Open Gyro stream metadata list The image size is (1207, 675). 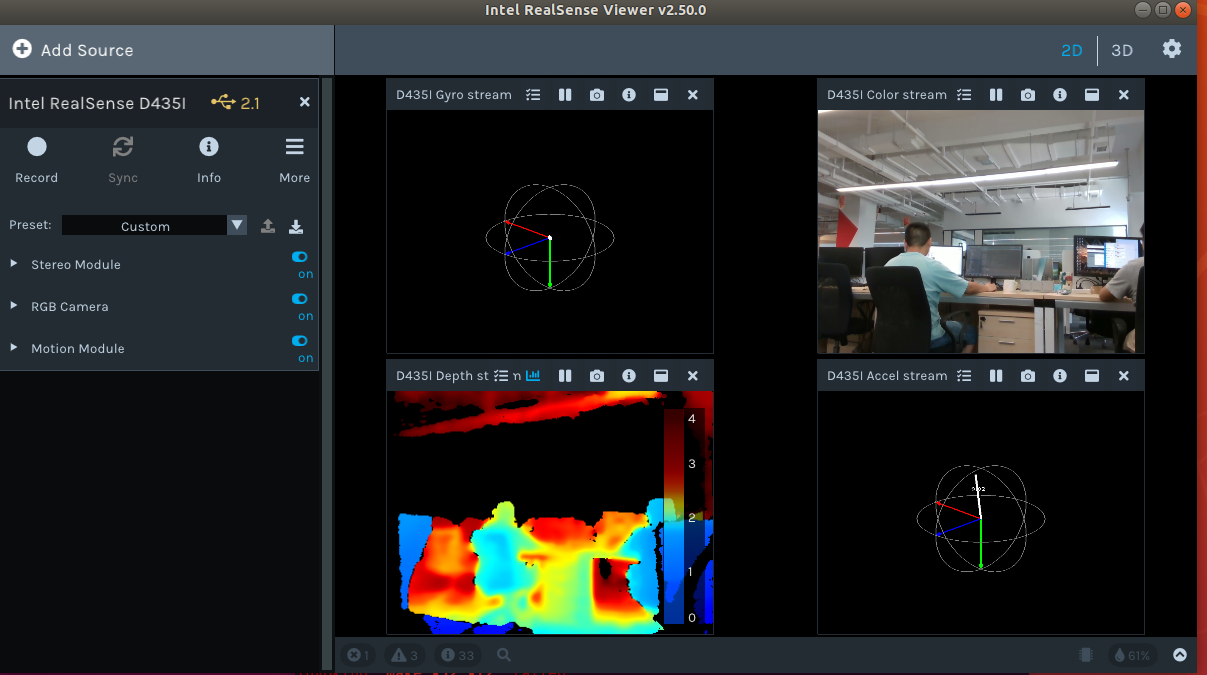533,95
